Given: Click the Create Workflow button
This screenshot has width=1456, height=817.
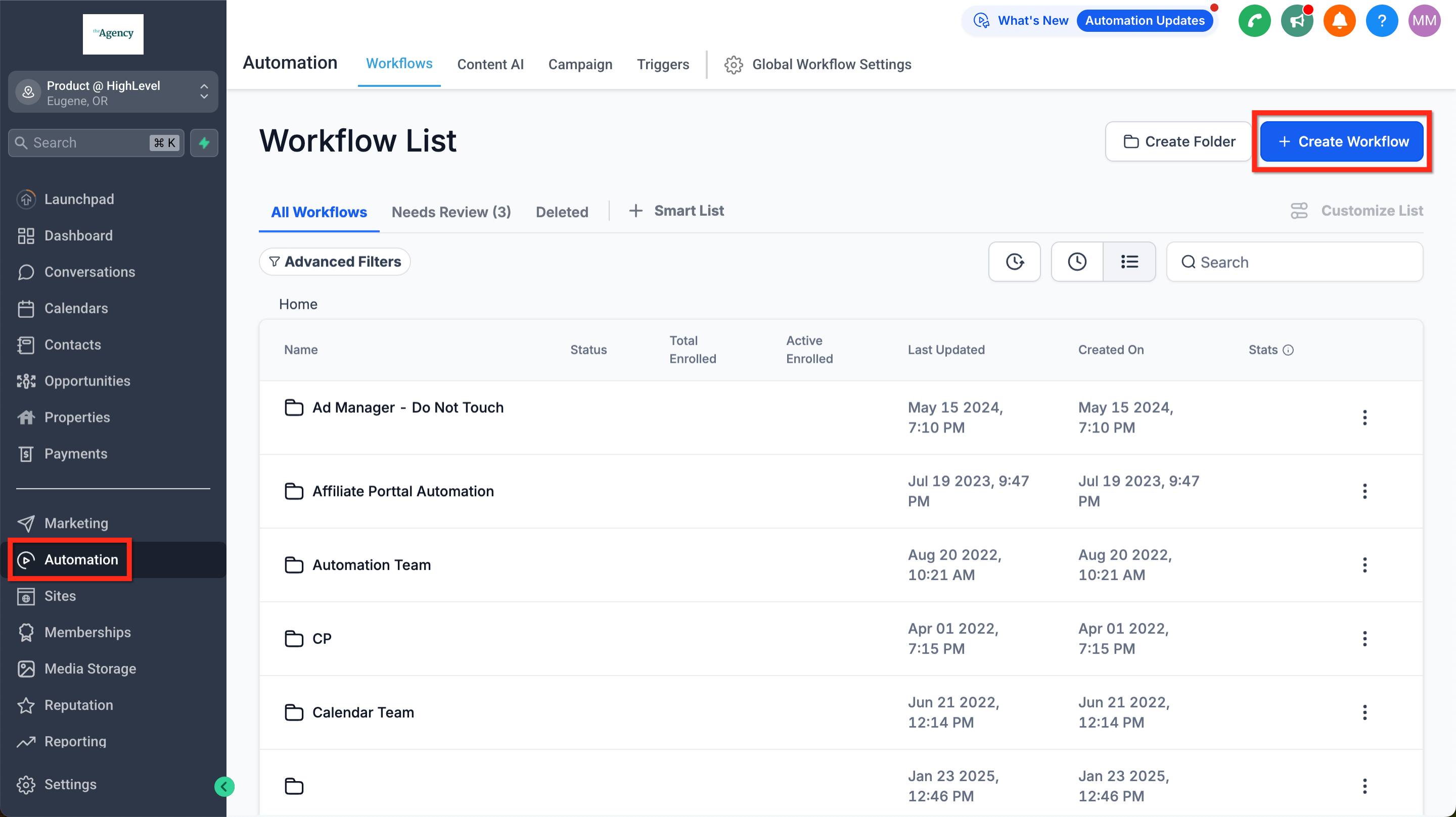Looking at the screenshot, I should coord(1342,141).
